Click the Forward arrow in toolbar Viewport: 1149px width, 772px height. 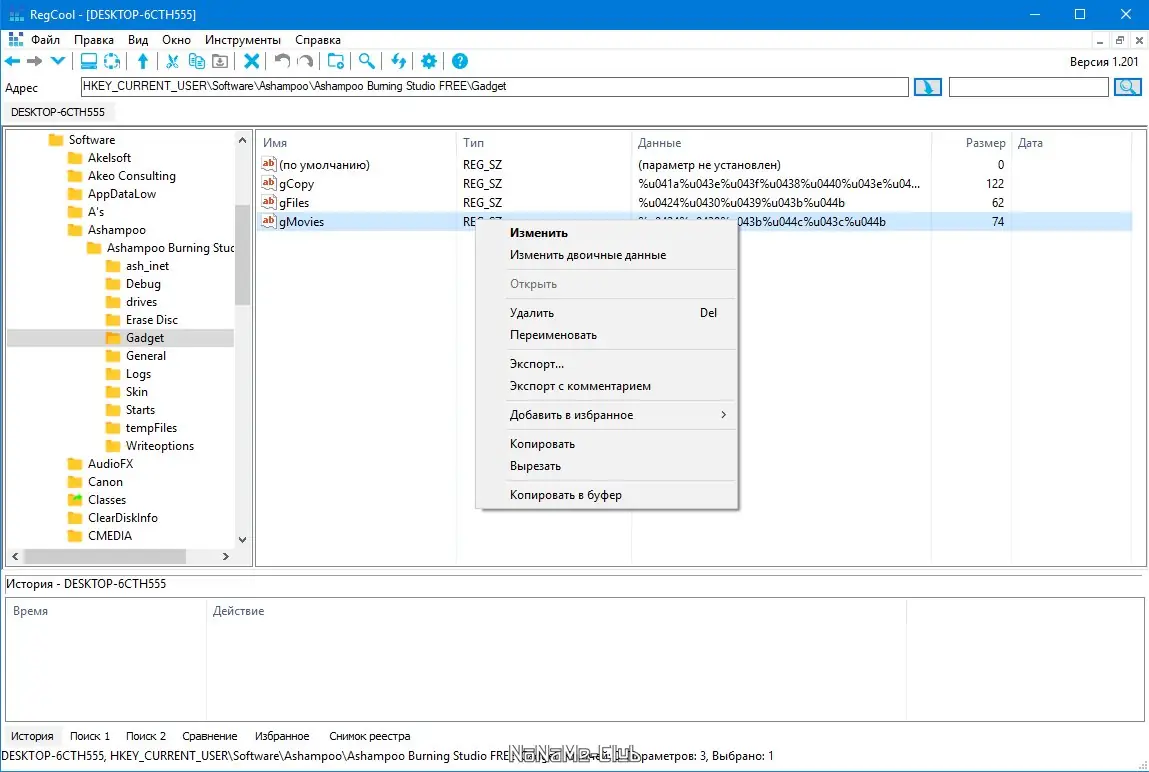(34, 62)
